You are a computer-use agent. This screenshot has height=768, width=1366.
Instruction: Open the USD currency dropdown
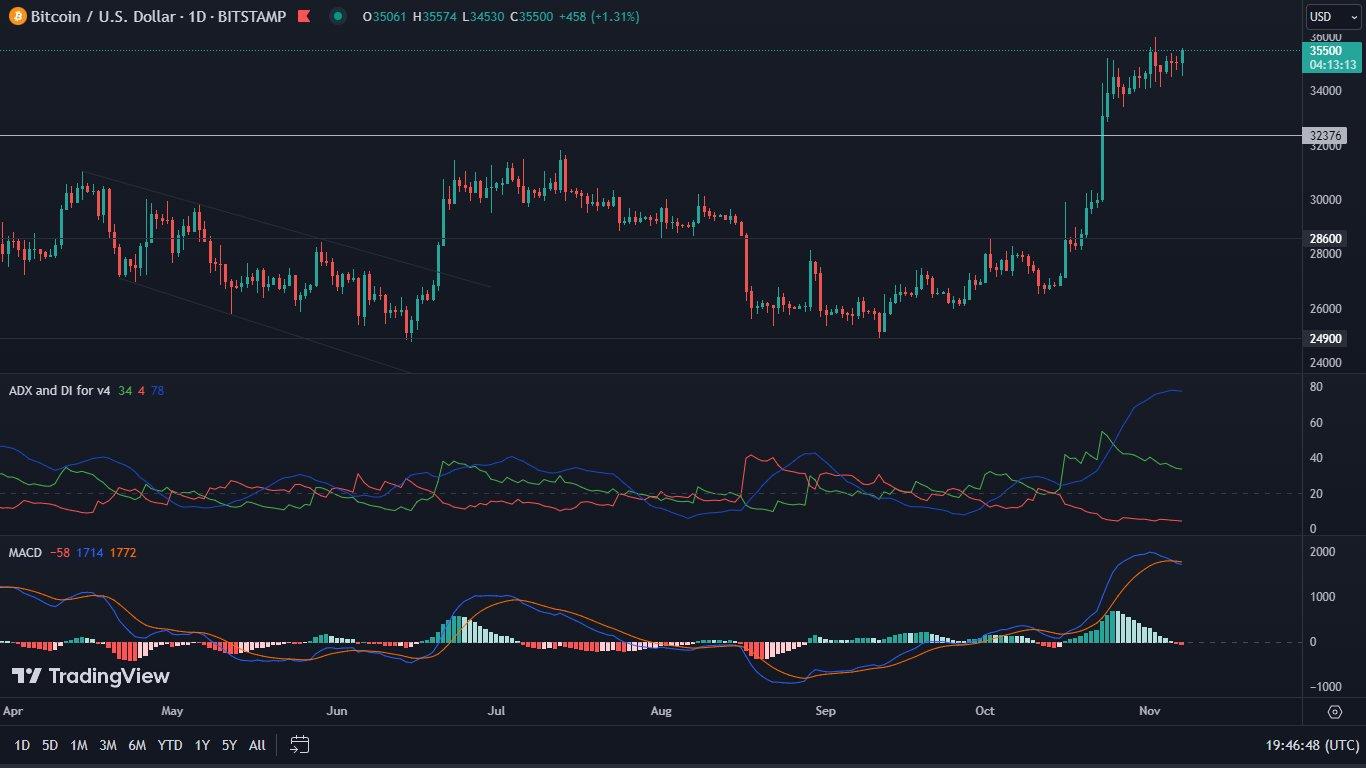1331,17
